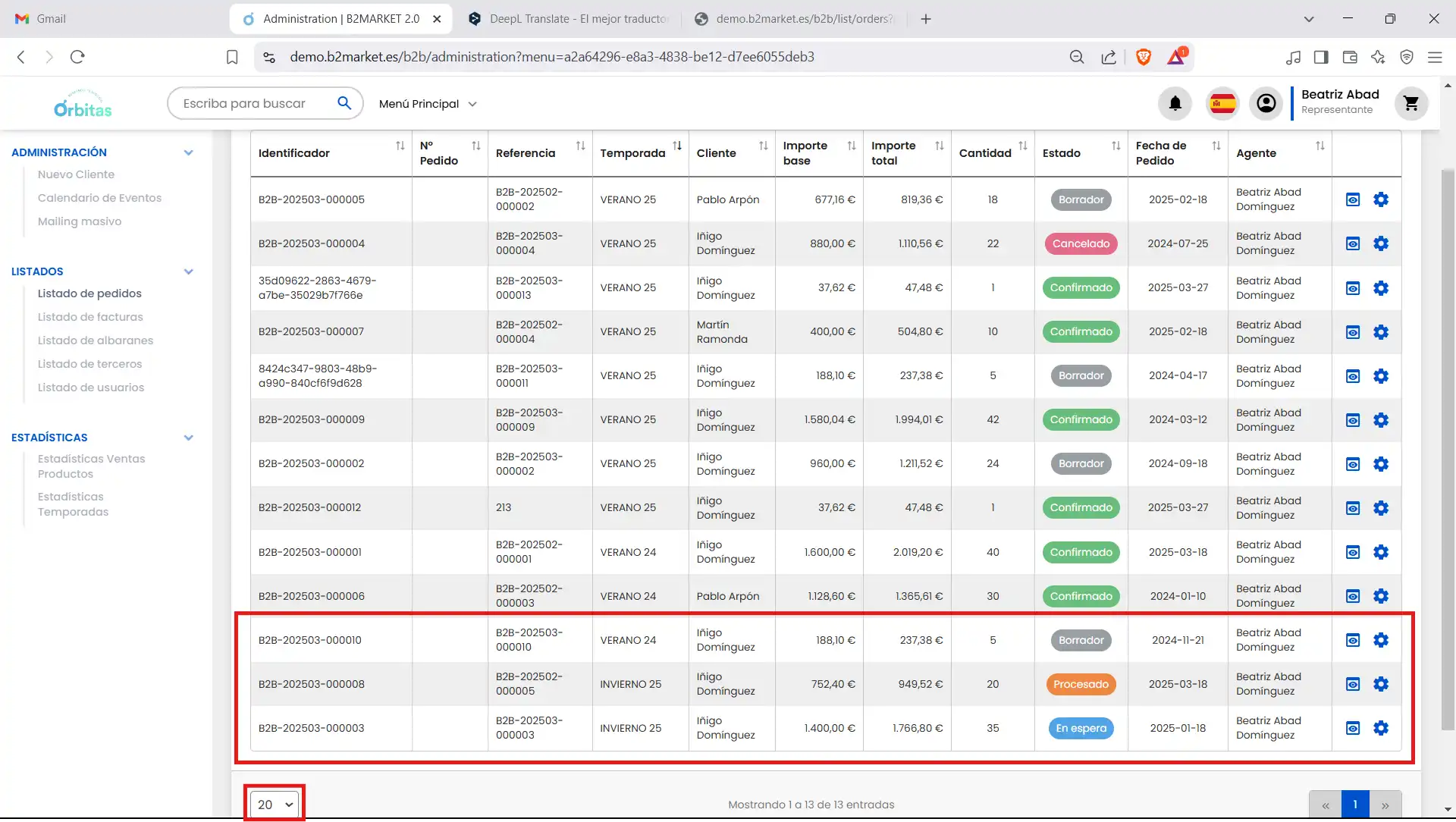This screenshot has width=1456, height=822.
Task: Click the user profile avatar icon
Action: 1266,103
